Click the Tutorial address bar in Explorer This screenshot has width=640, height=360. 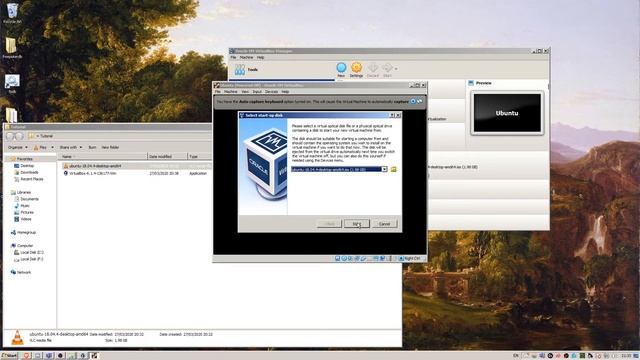[118, 136]
